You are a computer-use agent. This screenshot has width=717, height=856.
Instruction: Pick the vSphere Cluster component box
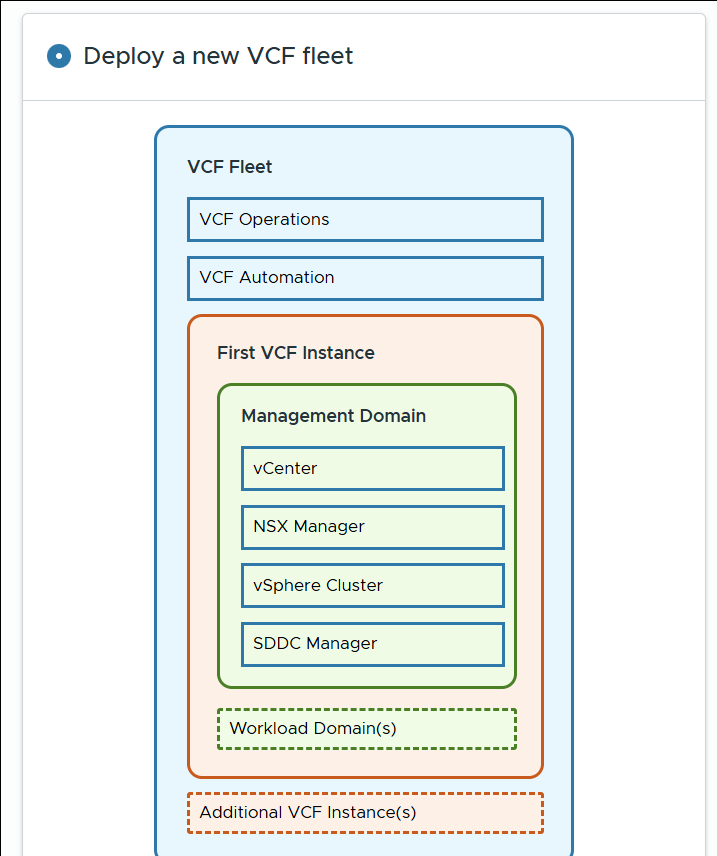372,585
